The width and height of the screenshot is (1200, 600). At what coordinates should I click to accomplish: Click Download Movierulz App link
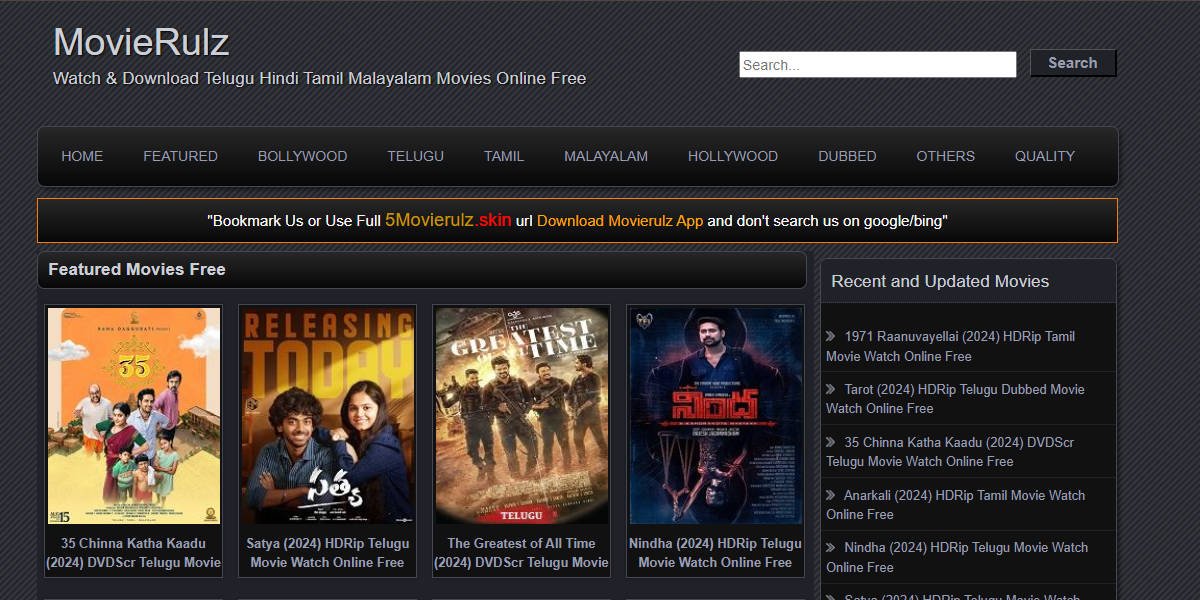621,220
